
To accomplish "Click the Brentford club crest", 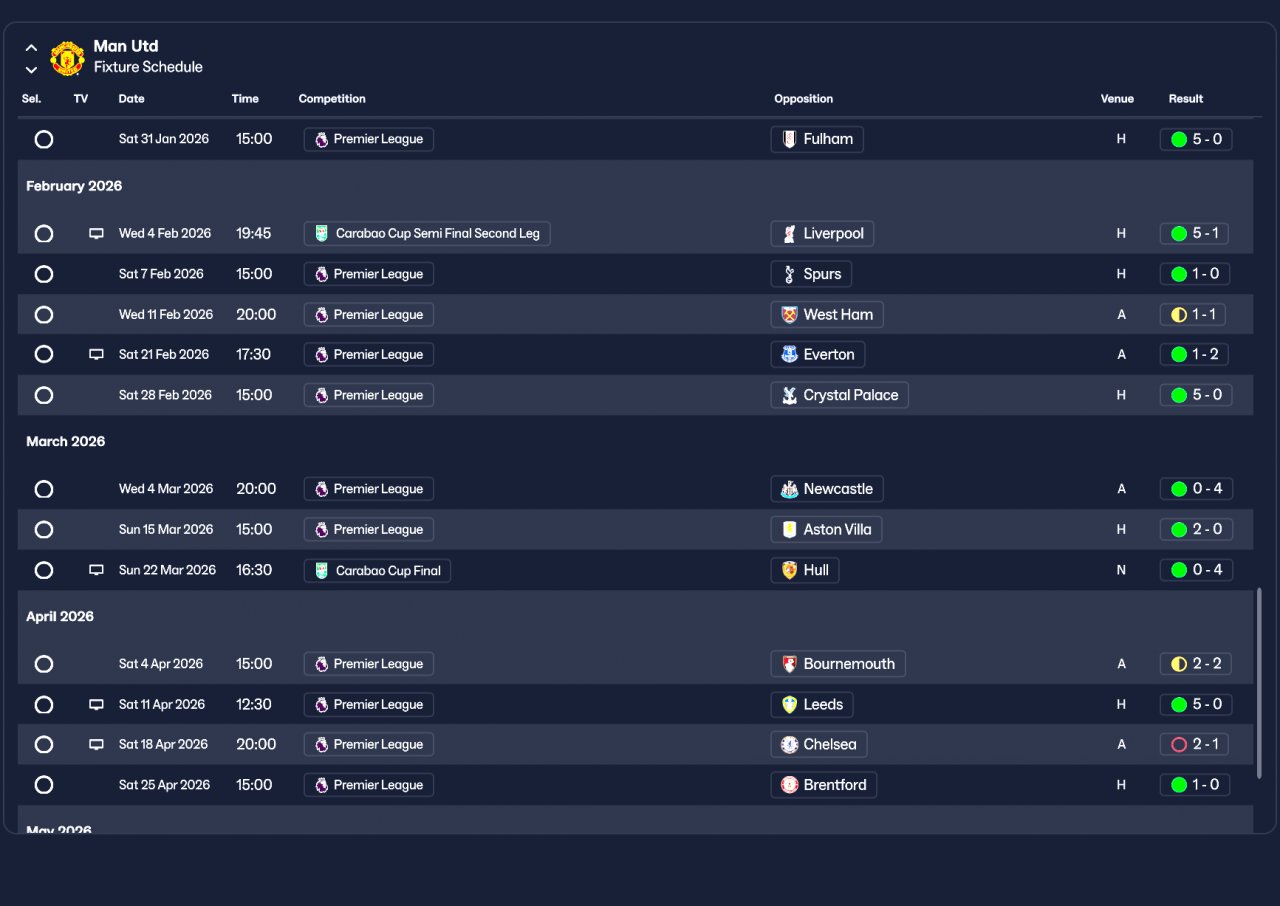I will click(x=789, y=785).
